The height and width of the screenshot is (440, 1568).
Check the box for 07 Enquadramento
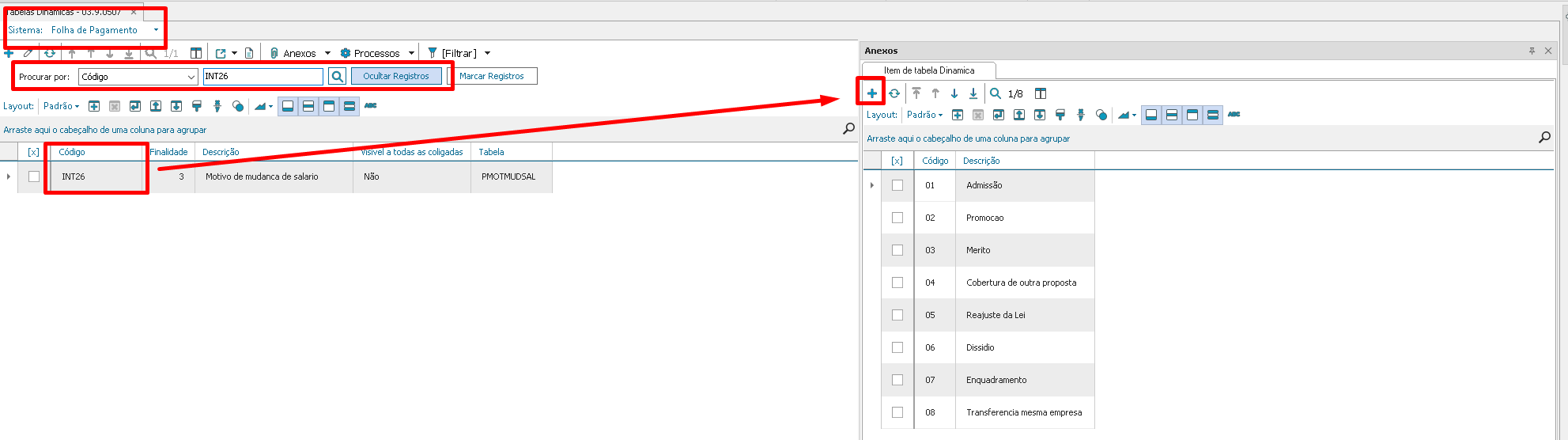(x=897, y=380)
